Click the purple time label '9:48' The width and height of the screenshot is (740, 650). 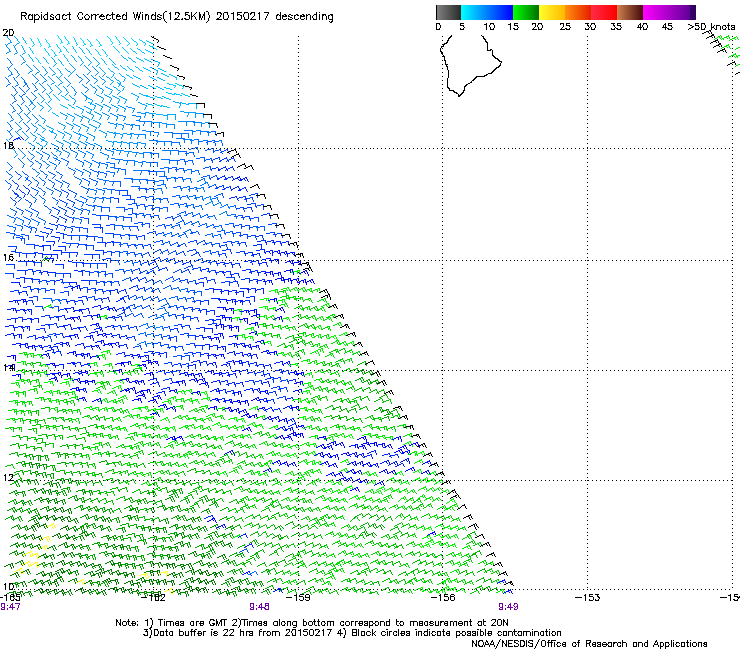[260, 607]
